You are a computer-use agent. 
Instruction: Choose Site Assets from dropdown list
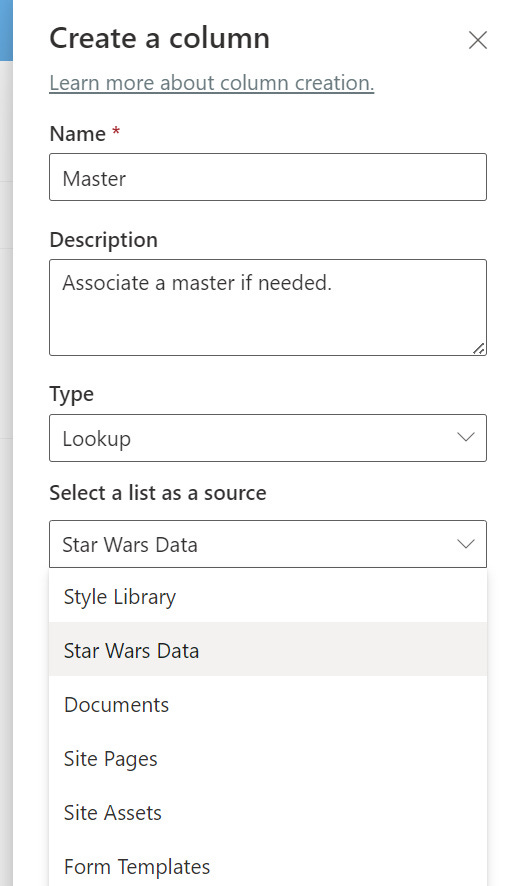click(x=268, y=813)
